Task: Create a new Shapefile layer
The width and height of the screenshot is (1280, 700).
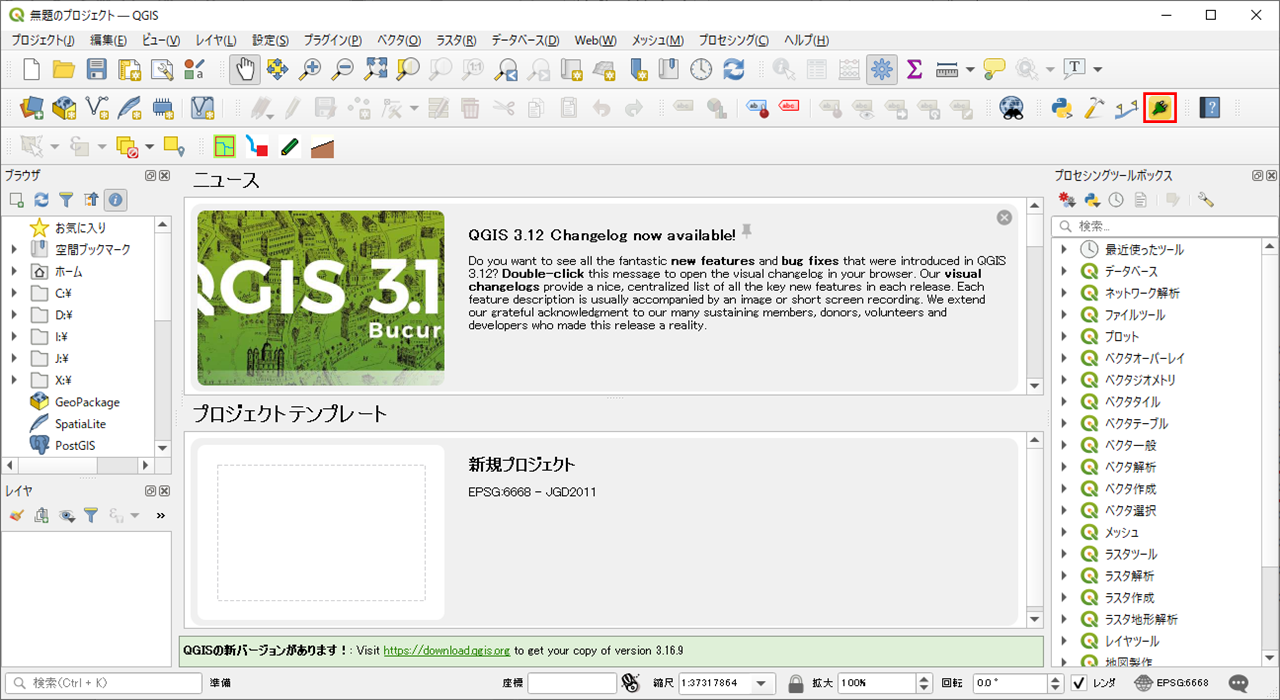Action: [x=97, y=107]
